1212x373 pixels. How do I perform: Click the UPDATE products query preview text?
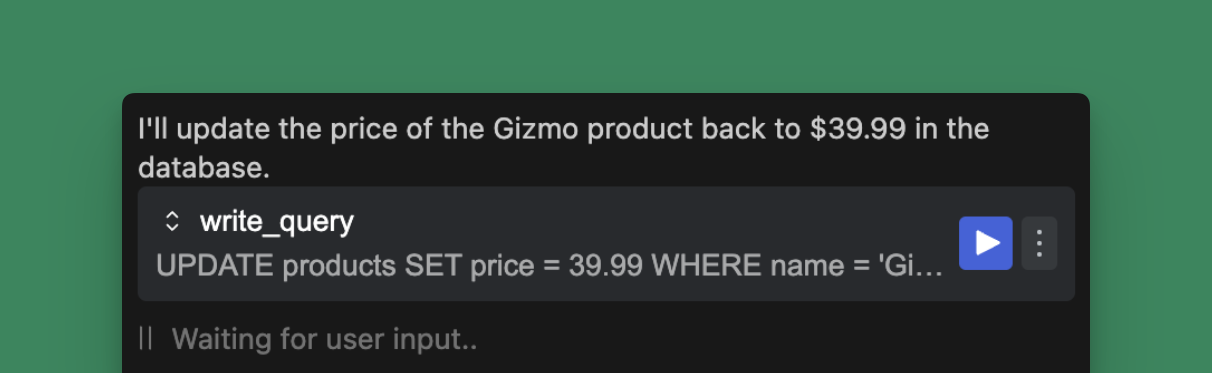pyautogui.click(x=549, y=266)
